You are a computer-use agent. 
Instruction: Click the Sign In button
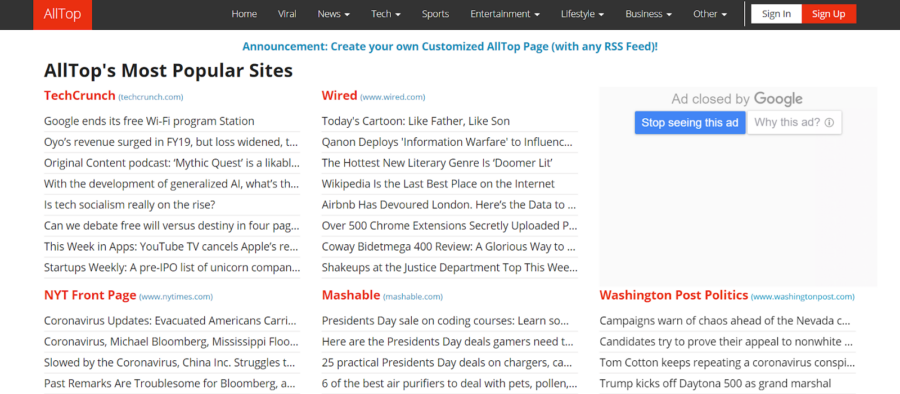pos(776,14)
